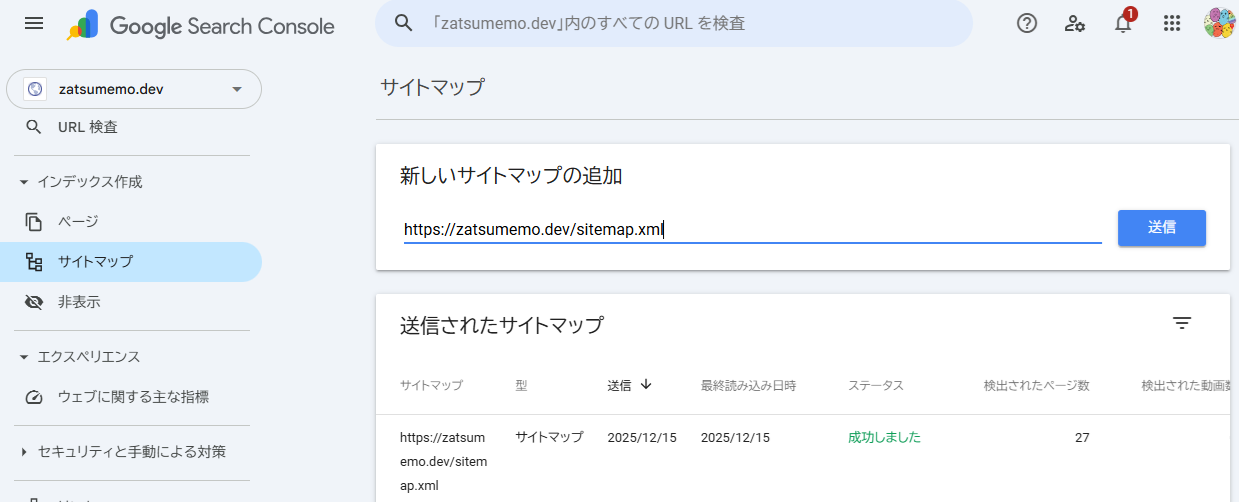Sort by 型 column header
Screen dimensions: 1239x502
(x=521, y=385)
